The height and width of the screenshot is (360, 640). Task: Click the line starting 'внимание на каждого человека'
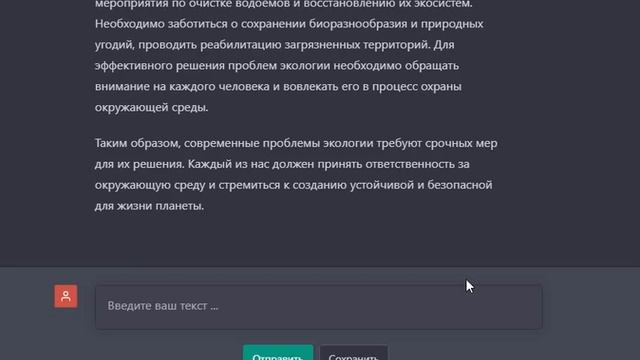pos(278,87)
